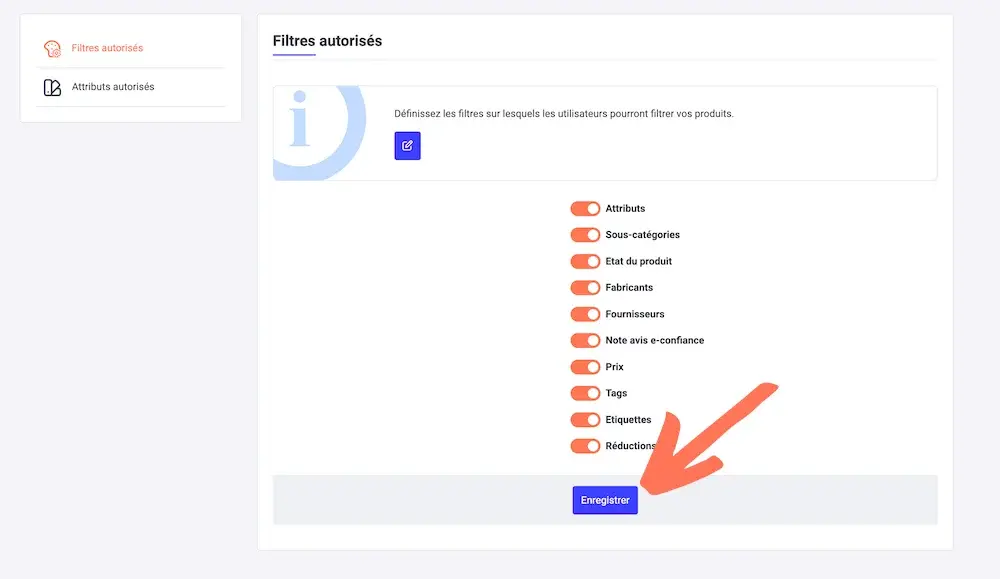Disable the Sous-catégories filter switch
The height and width of the screenshot is (579, 1000).
[x=585, y=235]
